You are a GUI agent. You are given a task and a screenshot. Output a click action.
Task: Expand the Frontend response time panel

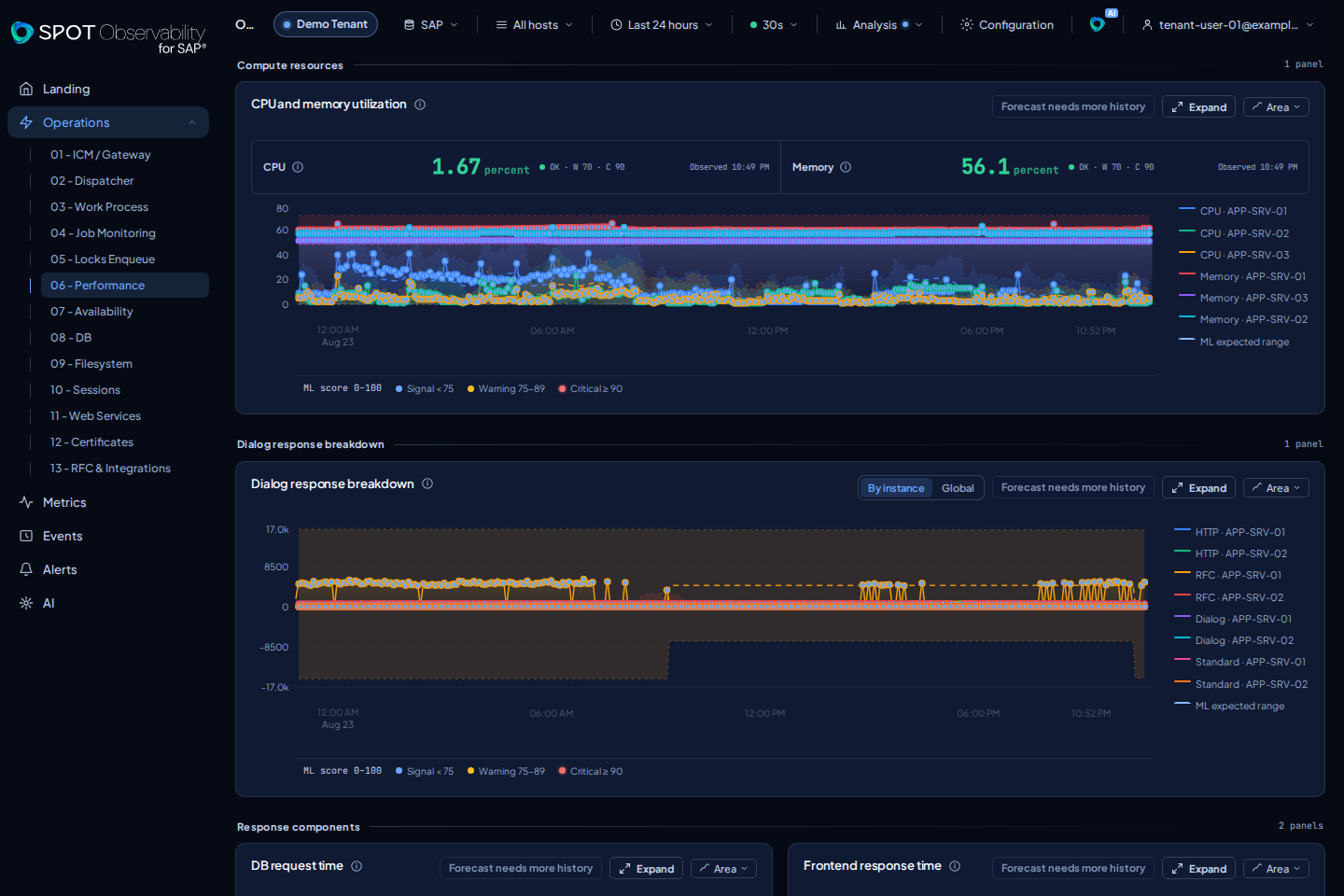click(1198, 869)
